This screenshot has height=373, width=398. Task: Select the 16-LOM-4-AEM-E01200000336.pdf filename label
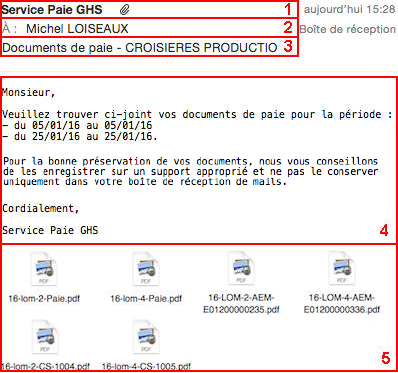pos(342,304)
